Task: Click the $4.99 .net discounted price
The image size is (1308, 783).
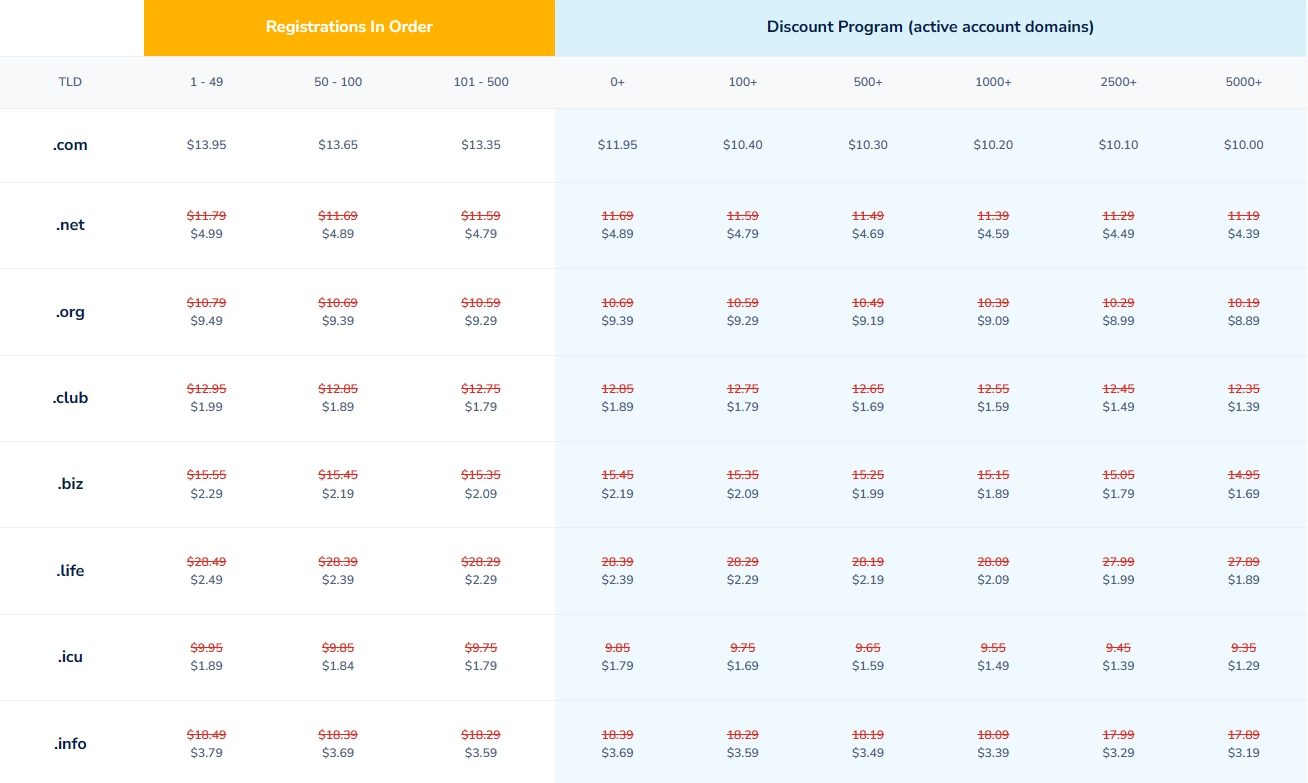Action: click(206, 234)
